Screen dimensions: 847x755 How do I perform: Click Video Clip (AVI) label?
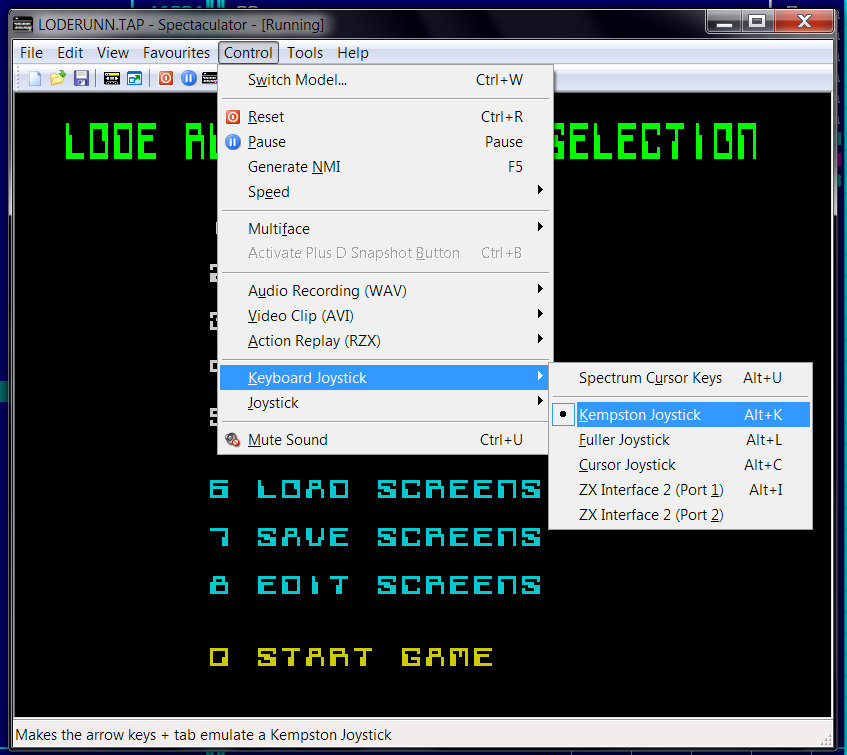tap(301, 316)
